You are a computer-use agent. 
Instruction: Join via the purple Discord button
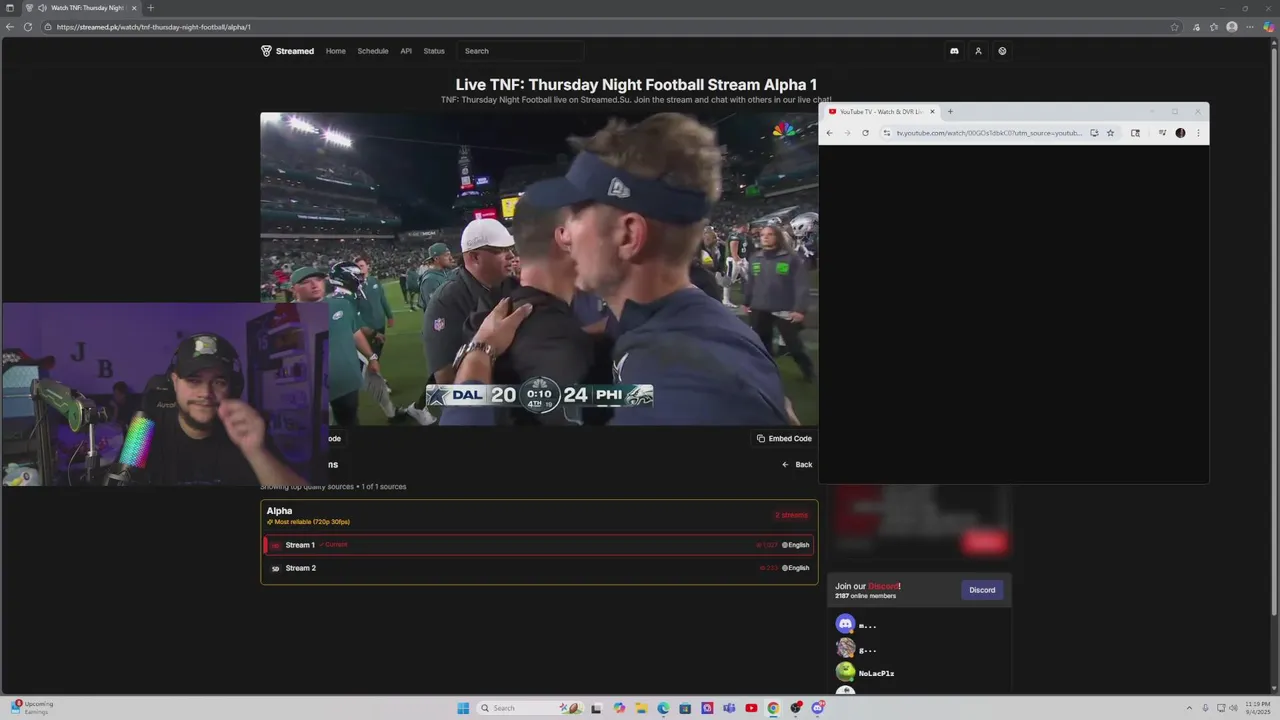tap(982, 590)
